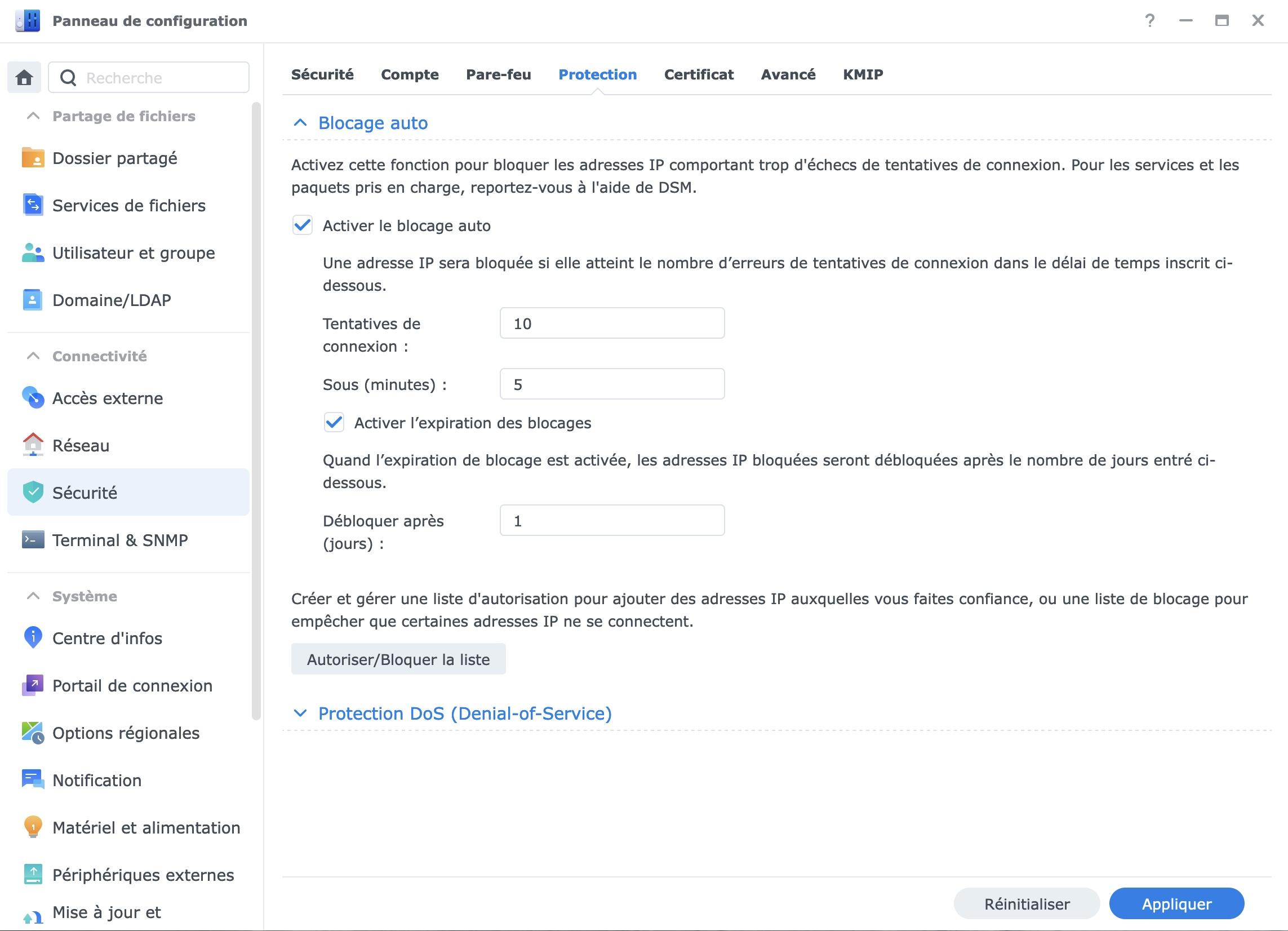Open Dossier partagé folder icon
Image resolution: width=1288 pixels, height=931 pixels.
coord(33,158)
